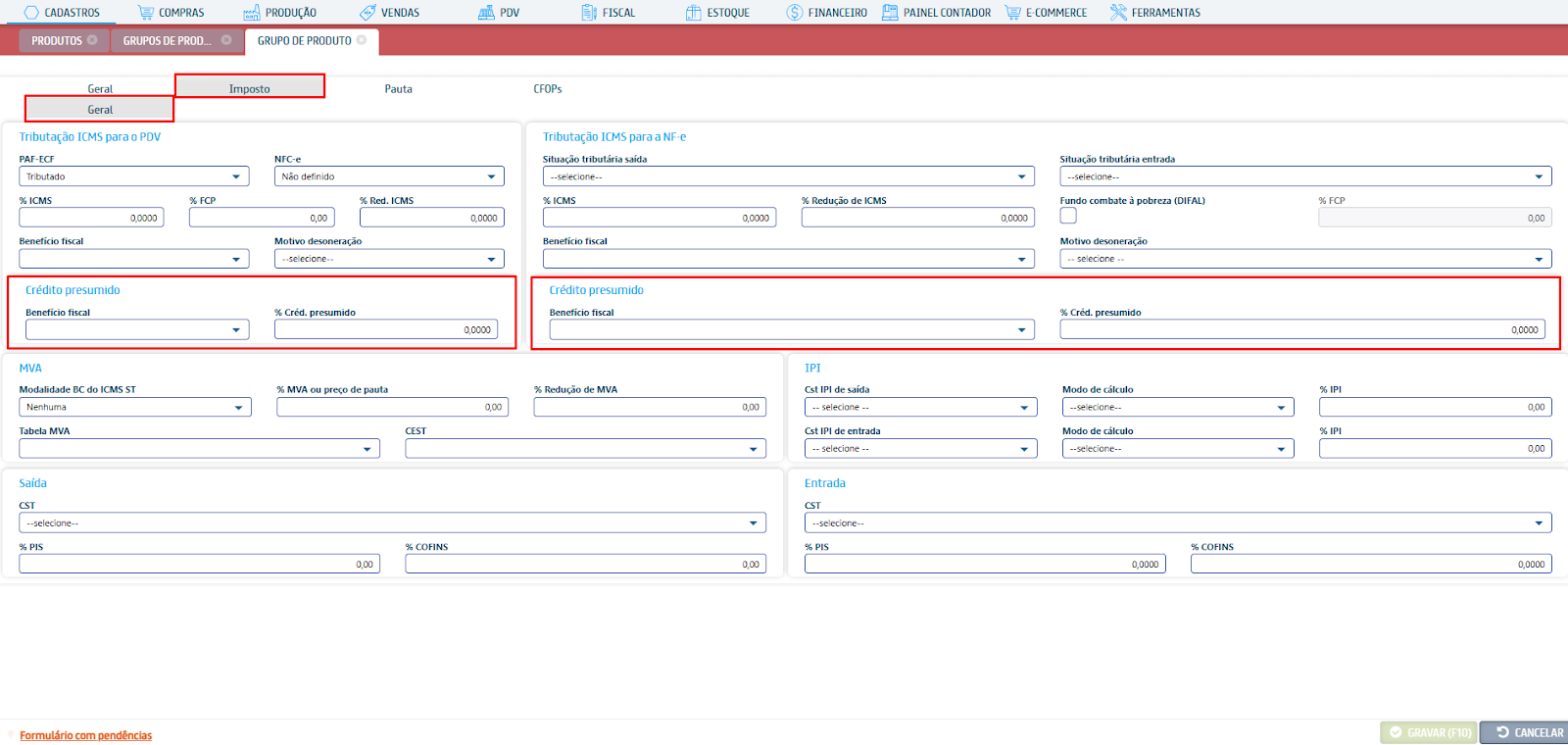
Task: Open the Formulário com pendências link
Action: click(86, 735)
